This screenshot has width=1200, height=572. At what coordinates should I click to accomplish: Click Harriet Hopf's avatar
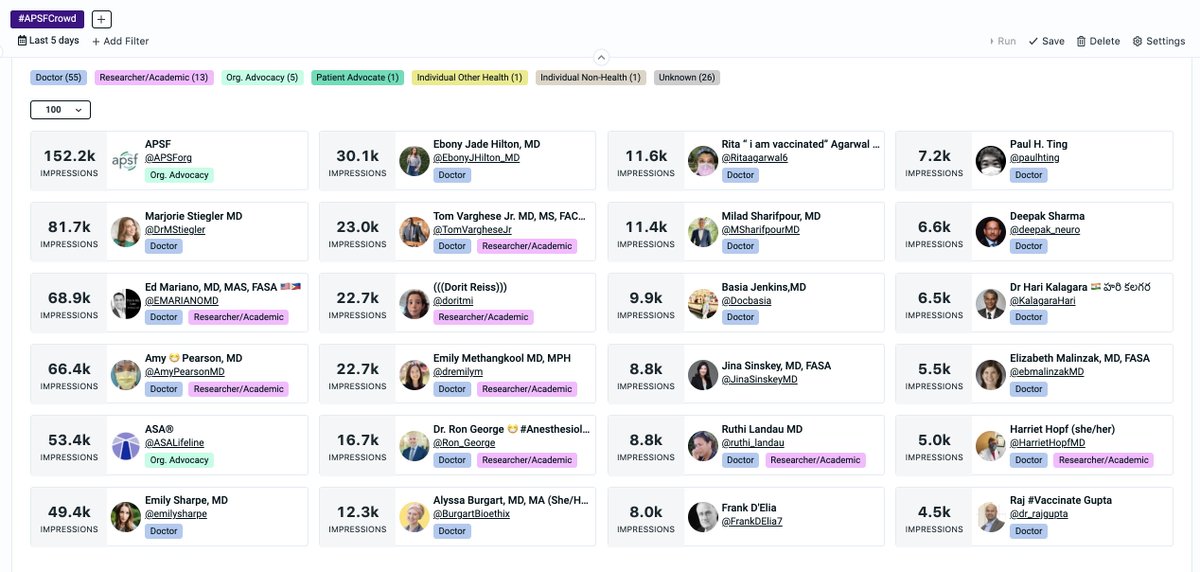pos(990,446)
